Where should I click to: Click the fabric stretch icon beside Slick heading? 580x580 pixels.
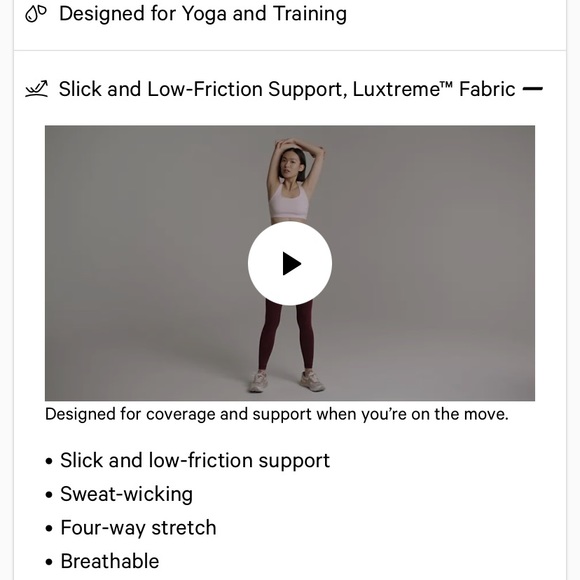point(36,89)
